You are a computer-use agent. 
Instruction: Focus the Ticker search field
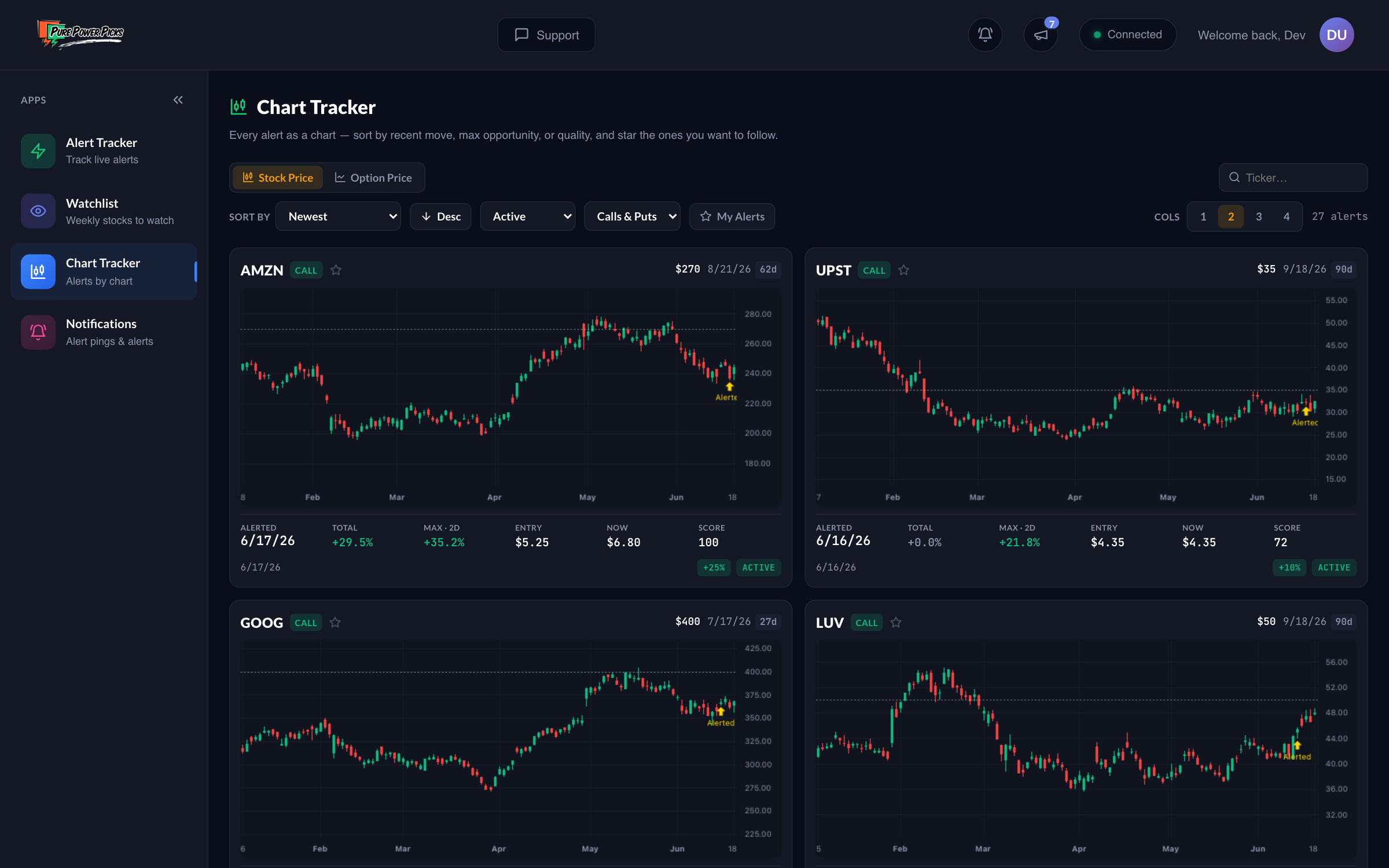[x=1294, y=178]
